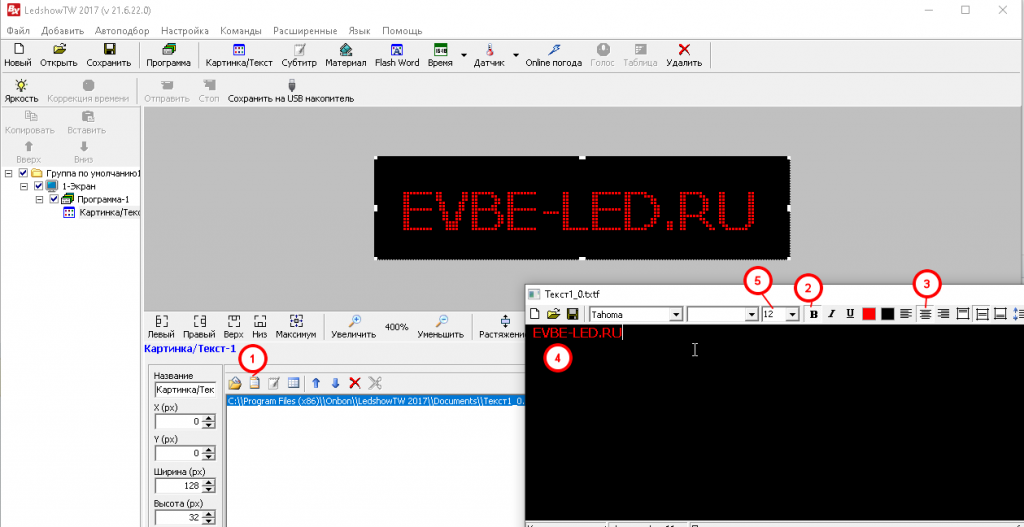
Task: Toggle the Программа-1 checkbox
Action: [54, 199]
